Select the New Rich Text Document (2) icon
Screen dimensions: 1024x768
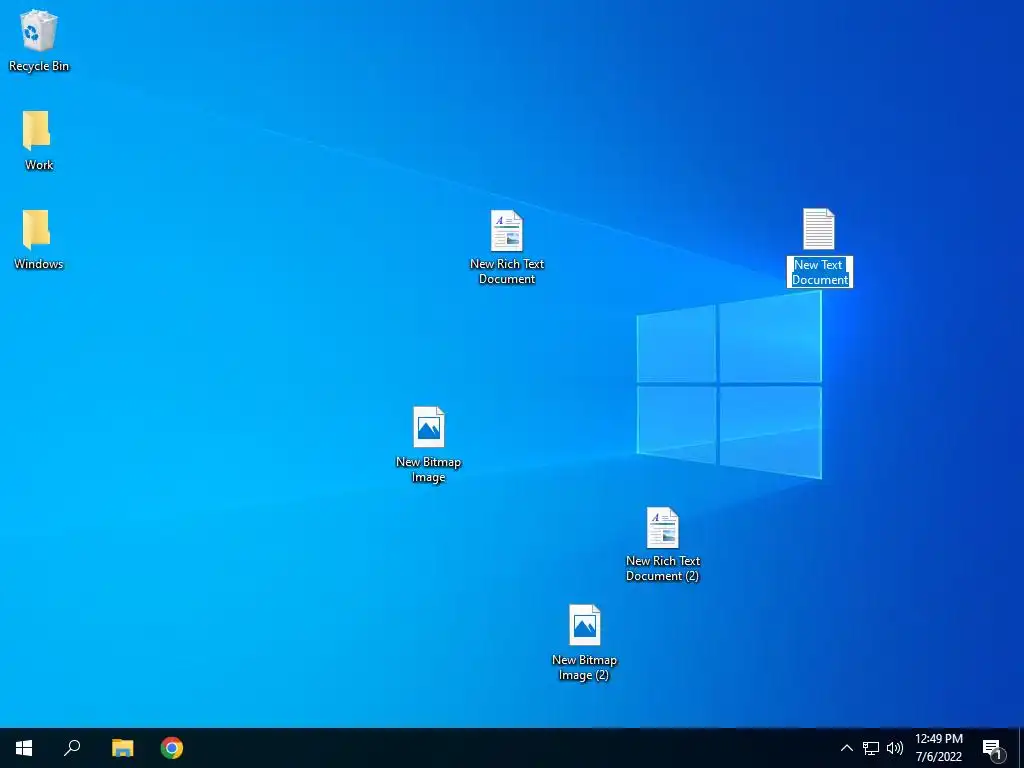tap(662, 528)
